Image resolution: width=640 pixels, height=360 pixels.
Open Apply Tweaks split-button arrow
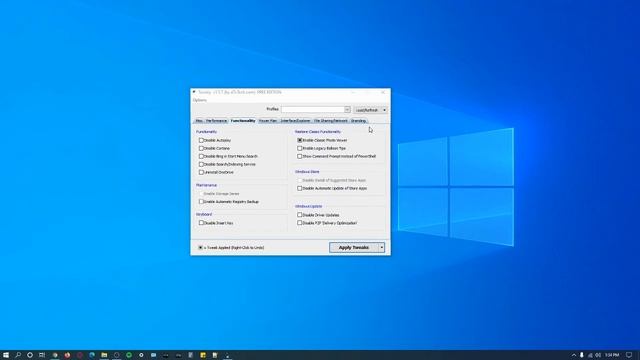(x=382, y=247)
